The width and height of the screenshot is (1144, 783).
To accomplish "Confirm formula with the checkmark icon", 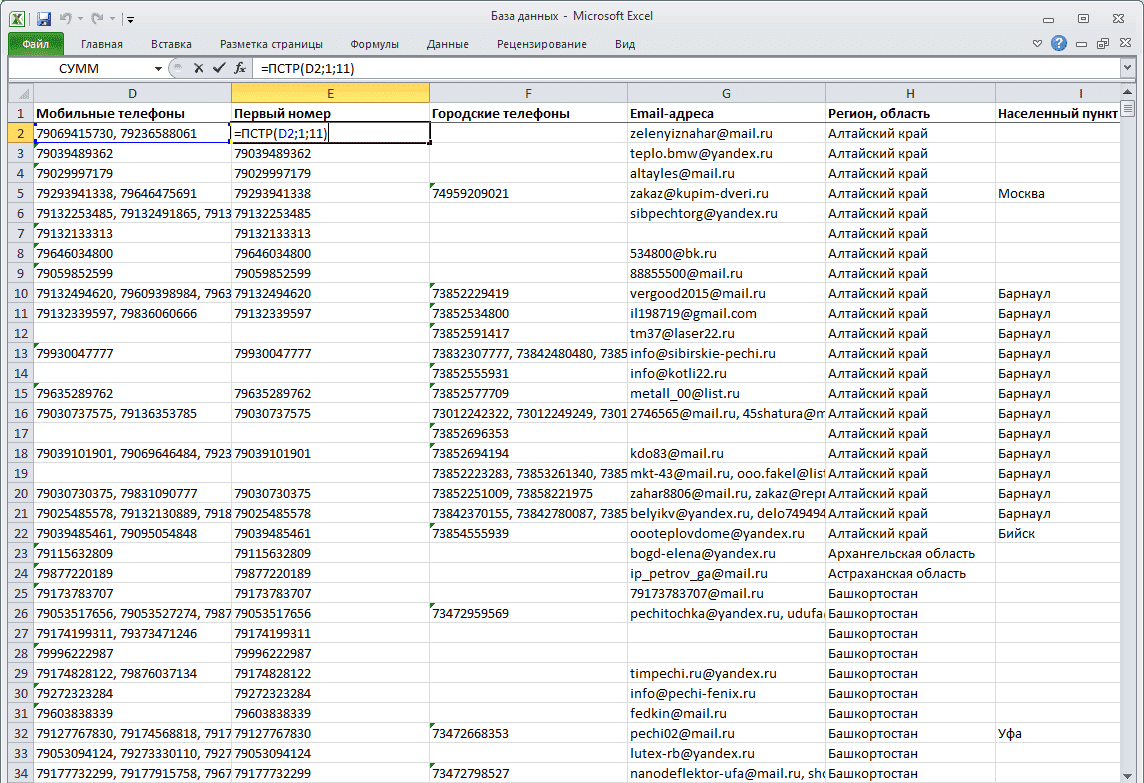I will point(219,68).
